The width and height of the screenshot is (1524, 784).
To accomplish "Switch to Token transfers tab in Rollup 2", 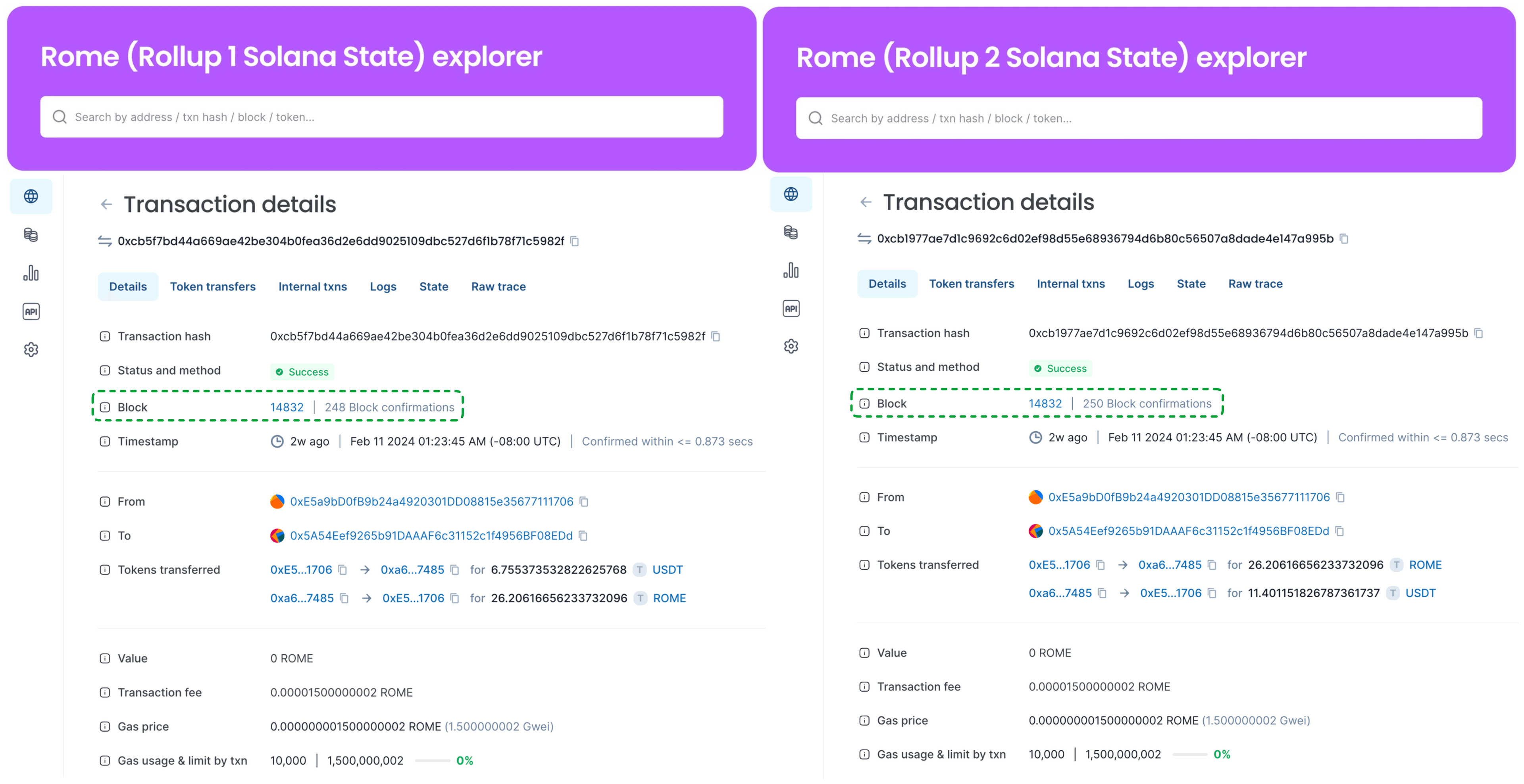I will coord(972,284).
